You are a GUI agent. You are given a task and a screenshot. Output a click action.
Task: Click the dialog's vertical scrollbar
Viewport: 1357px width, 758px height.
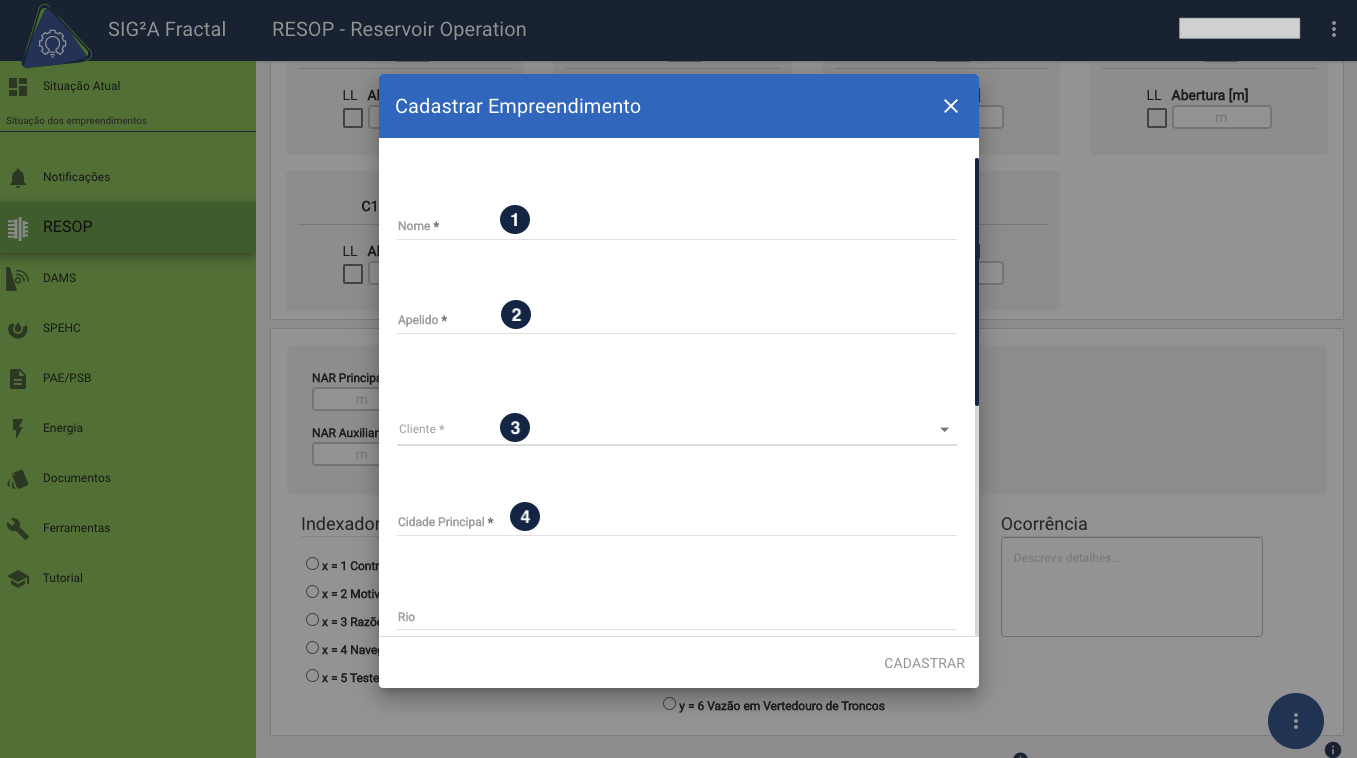976,282
